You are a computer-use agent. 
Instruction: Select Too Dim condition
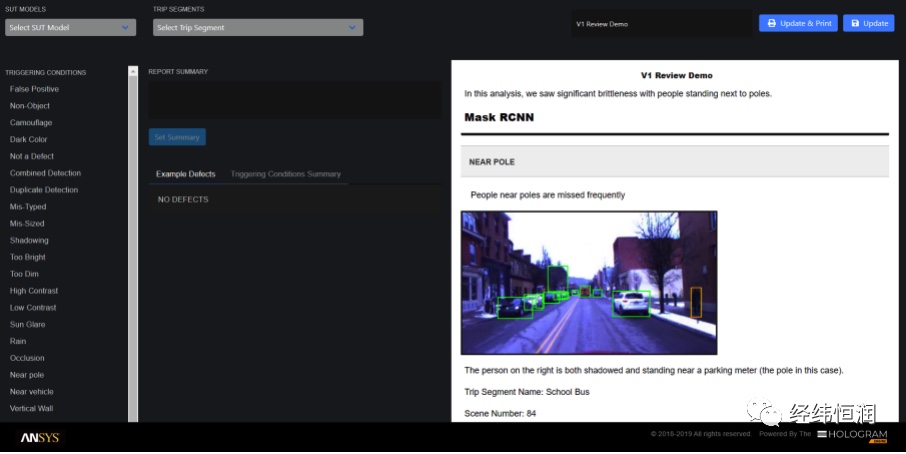click(24, 274)
